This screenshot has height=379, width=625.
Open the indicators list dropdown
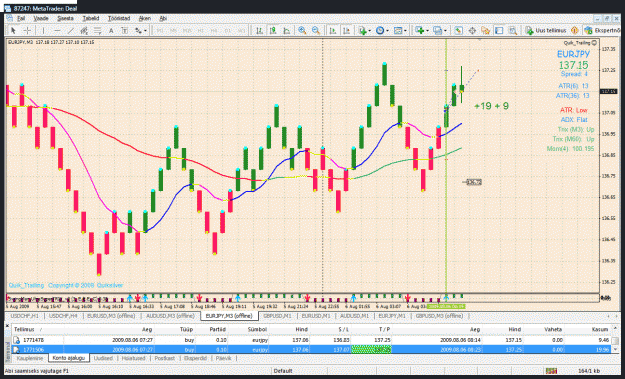[x=364, y=31]
